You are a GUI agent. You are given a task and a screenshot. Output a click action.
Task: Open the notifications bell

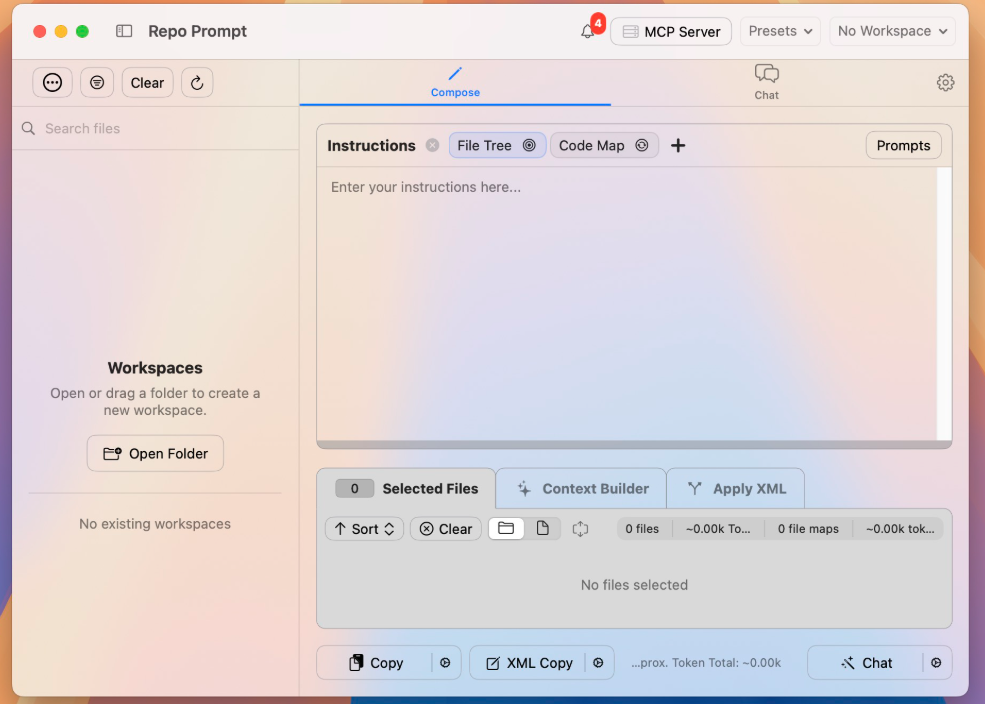click(x=588, y=32)
